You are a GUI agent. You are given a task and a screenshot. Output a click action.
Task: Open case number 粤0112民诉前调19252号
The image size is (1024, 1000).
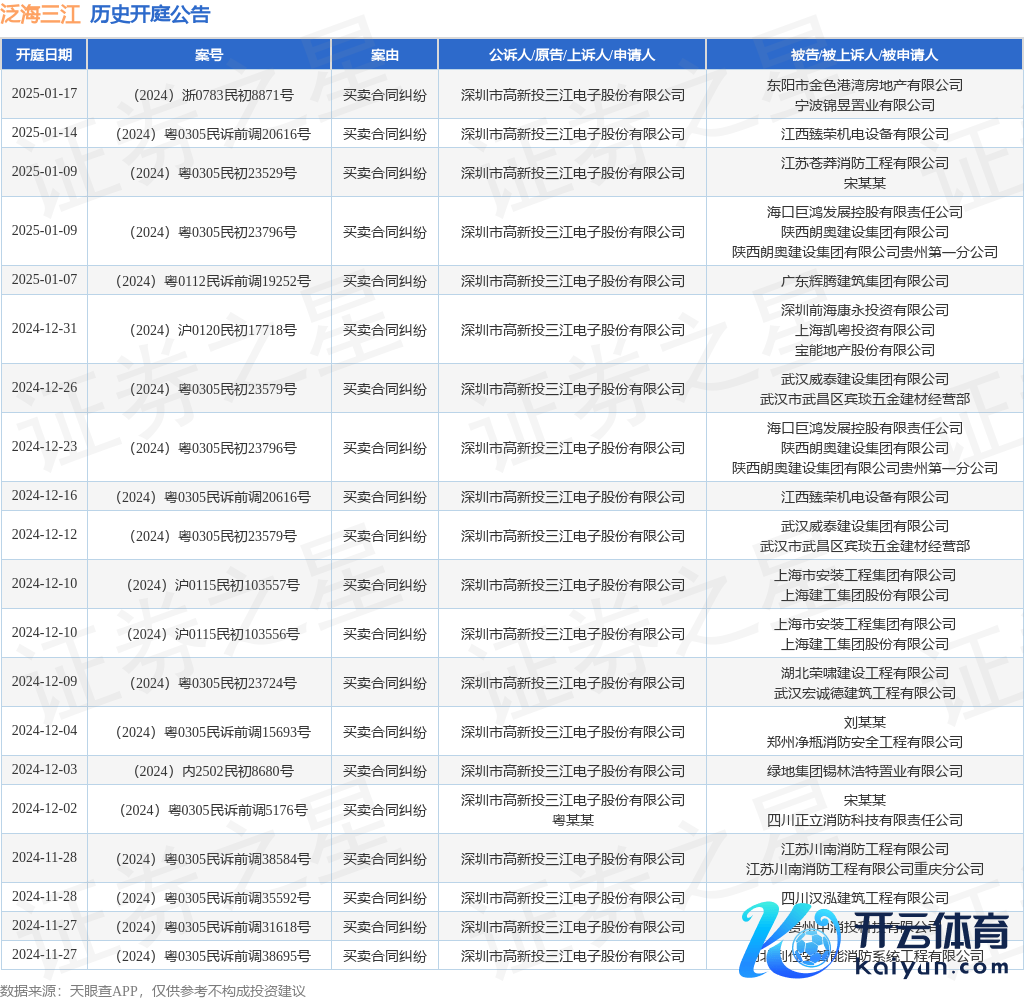coord(210,281)
